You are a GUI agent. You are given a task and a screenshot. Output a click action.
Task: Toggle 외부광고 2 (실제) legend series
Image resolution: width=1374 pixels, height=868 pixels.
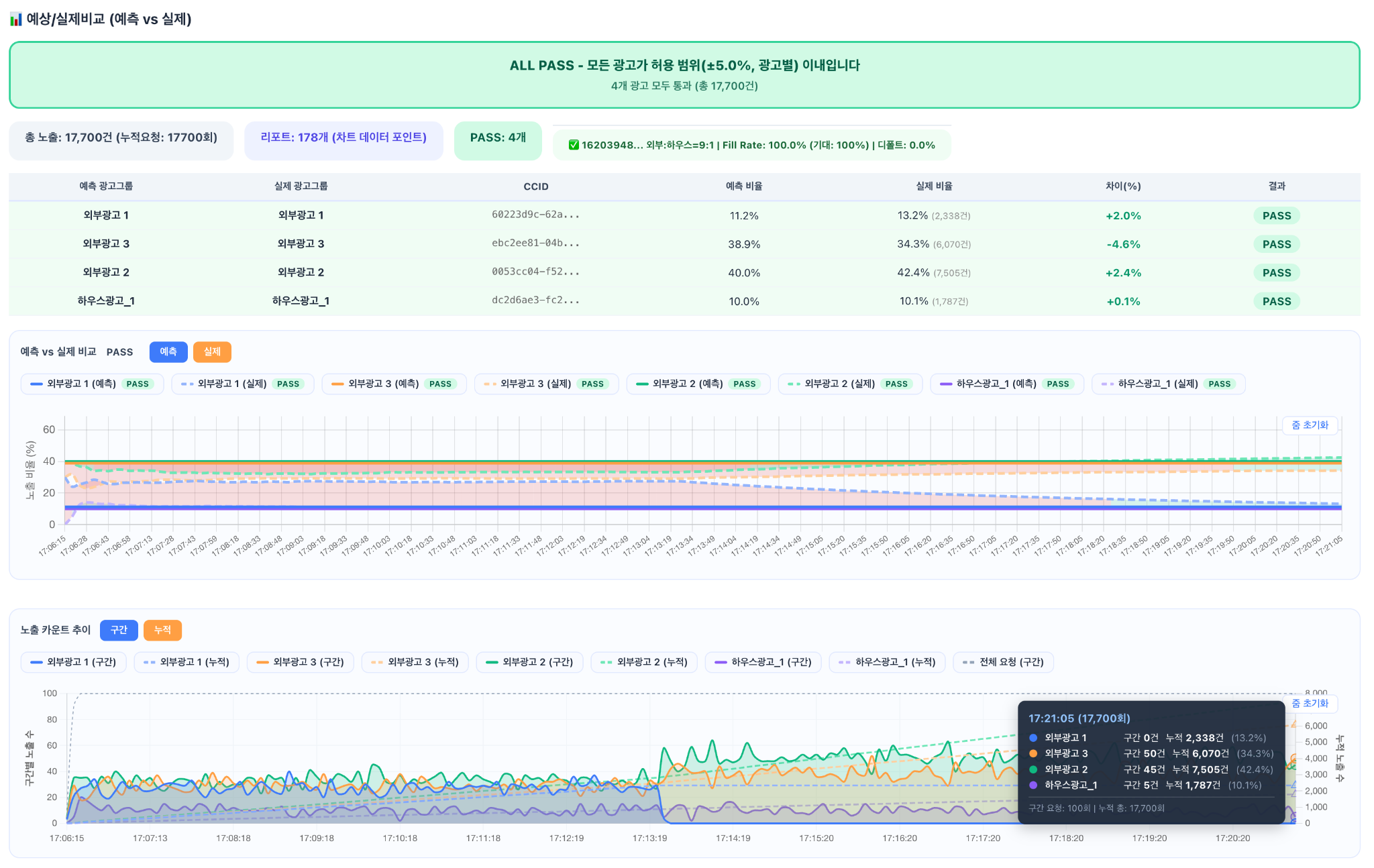(851, 384)
